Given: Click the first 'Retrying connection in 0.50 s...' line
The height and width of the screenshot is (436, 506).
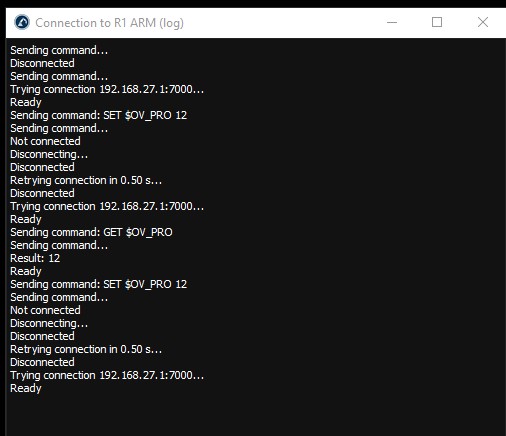Looking at the screenshot, I should point(86,180).
